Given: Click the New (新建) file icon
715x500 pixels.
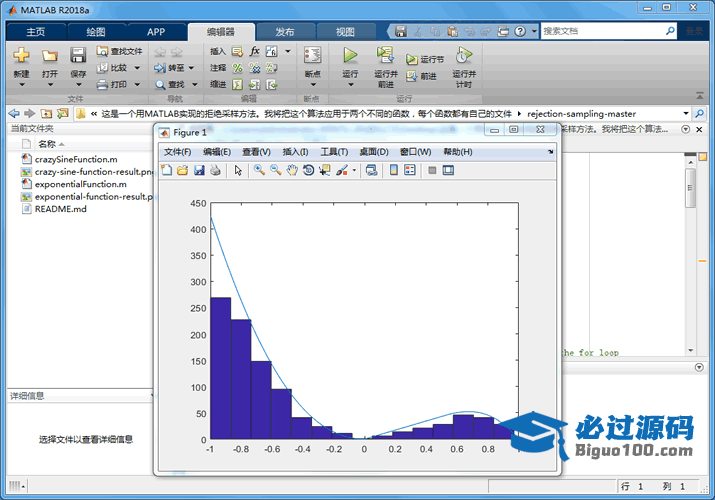Looking at the screenshot, I should (21, 56).
